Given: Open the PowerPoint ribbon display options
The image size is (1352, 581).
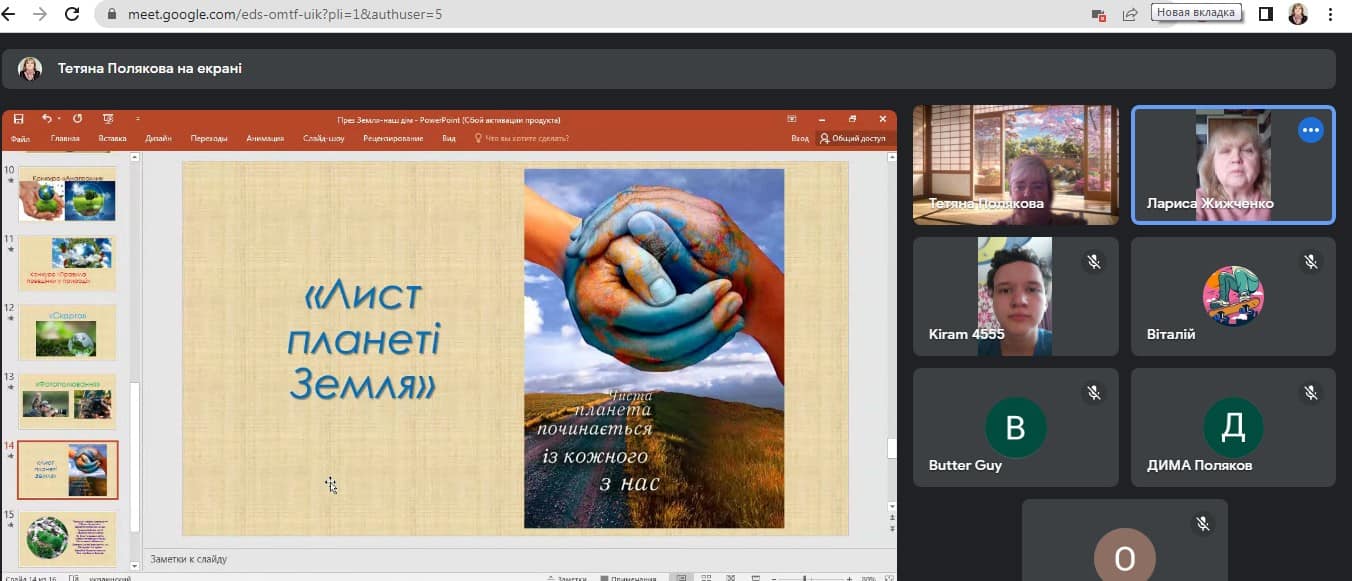Looking at the screenshot, I should [792, 119].
